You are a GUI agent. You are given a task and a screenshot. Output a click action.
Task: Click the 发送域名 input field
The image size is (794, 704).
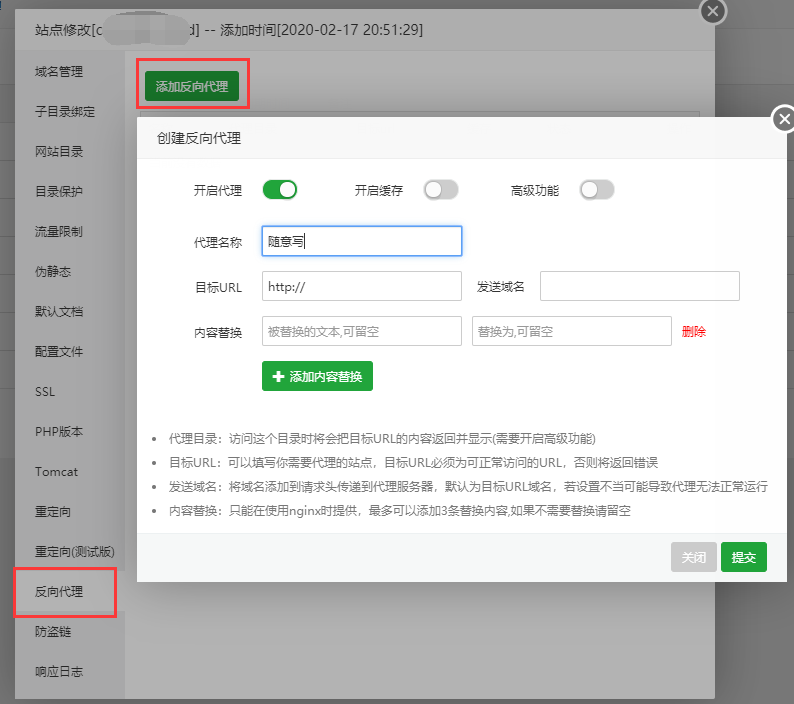(640, 286)
